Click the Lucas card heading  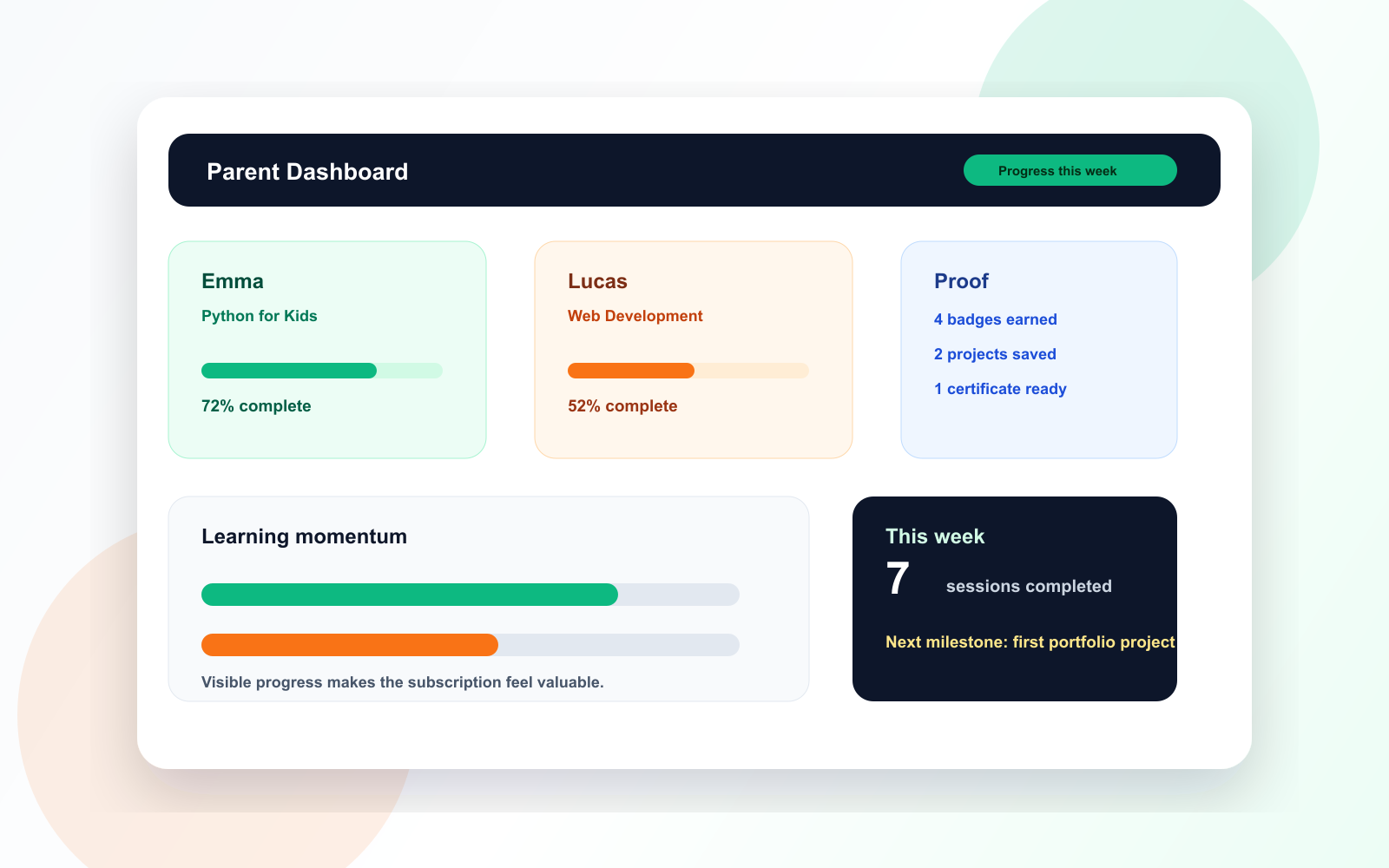click(597, 281)
